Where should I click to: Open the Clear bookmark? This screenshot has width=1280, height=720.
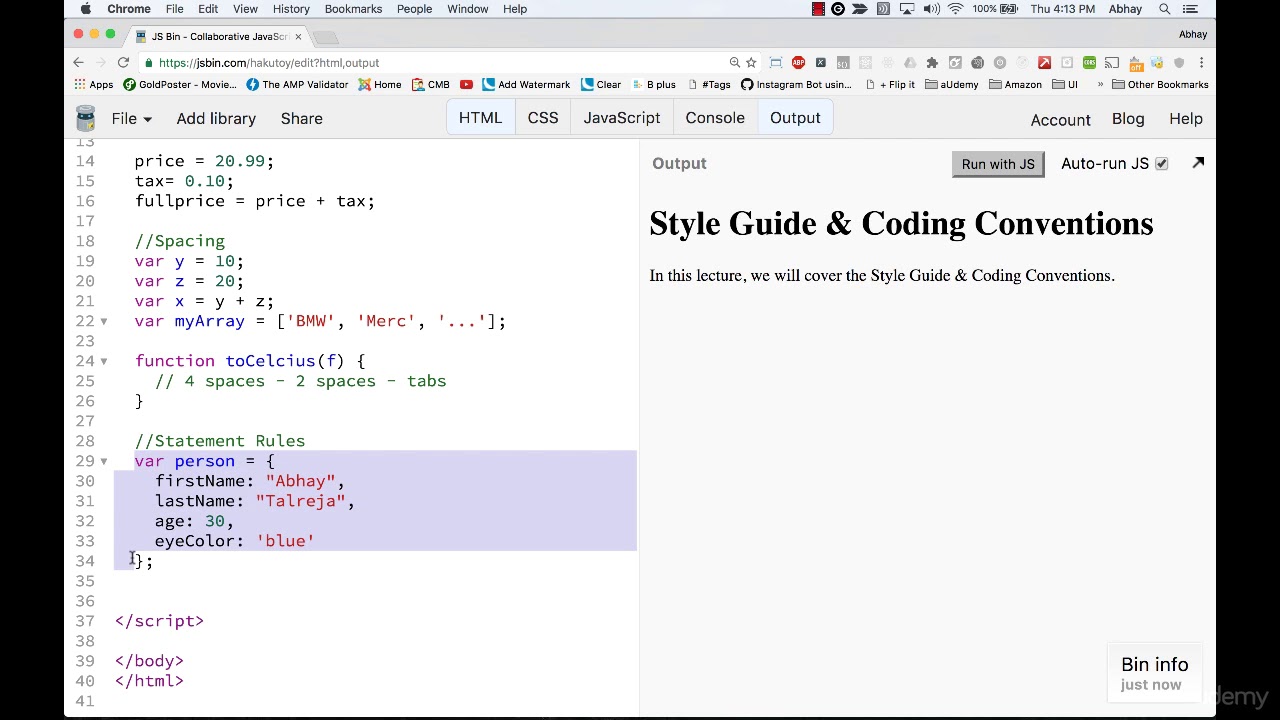point(601,85)
